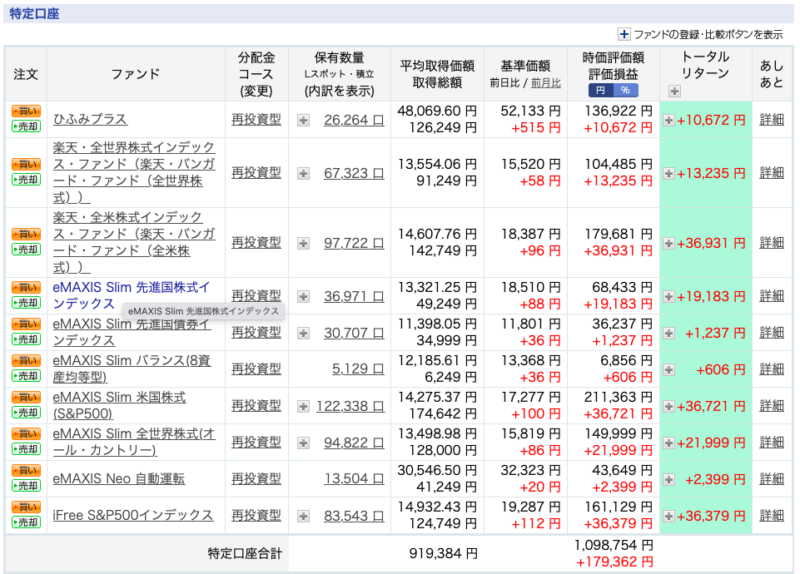The height and width of the screenshot is (574, 800).
Task: Click (内訳を表示) in 保有数量 header
Action: [x=339, y=91]
